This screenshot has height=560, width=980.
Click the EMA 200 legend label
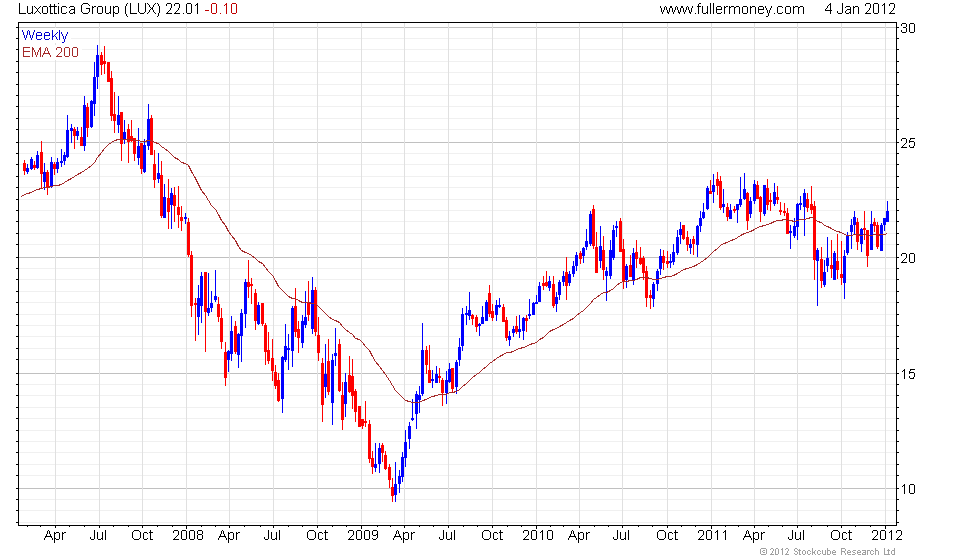pyautogui.click(x=50, y=52)
